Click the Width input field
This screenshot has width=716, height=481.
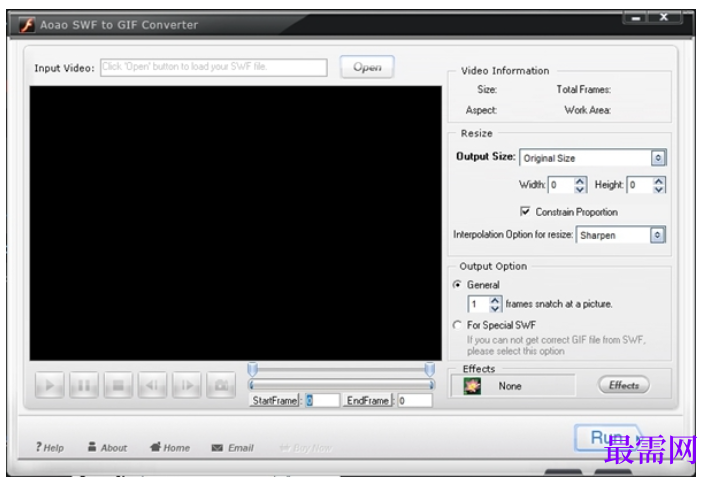coord(561,185)
